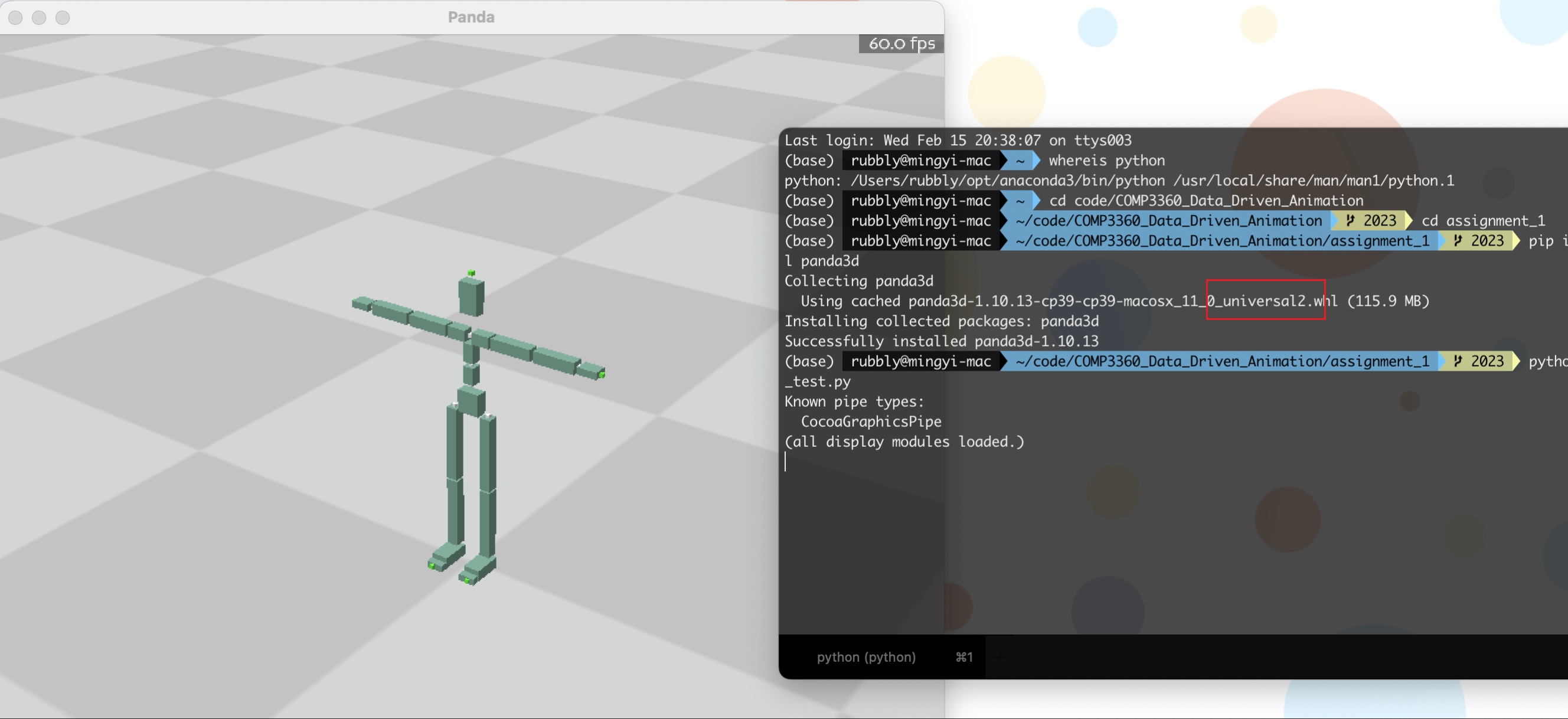Click the Successfully installed panda3d-1.10.13 line
The height and width of the screenshot is (719, 1568).
pyautogui.click(x=941, y=341)
